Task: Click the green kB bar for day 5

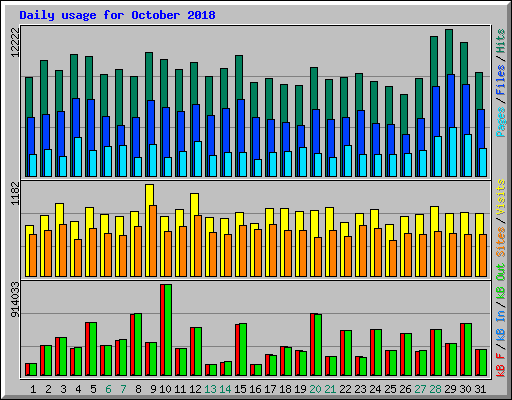Action: [x=93, y=349]
